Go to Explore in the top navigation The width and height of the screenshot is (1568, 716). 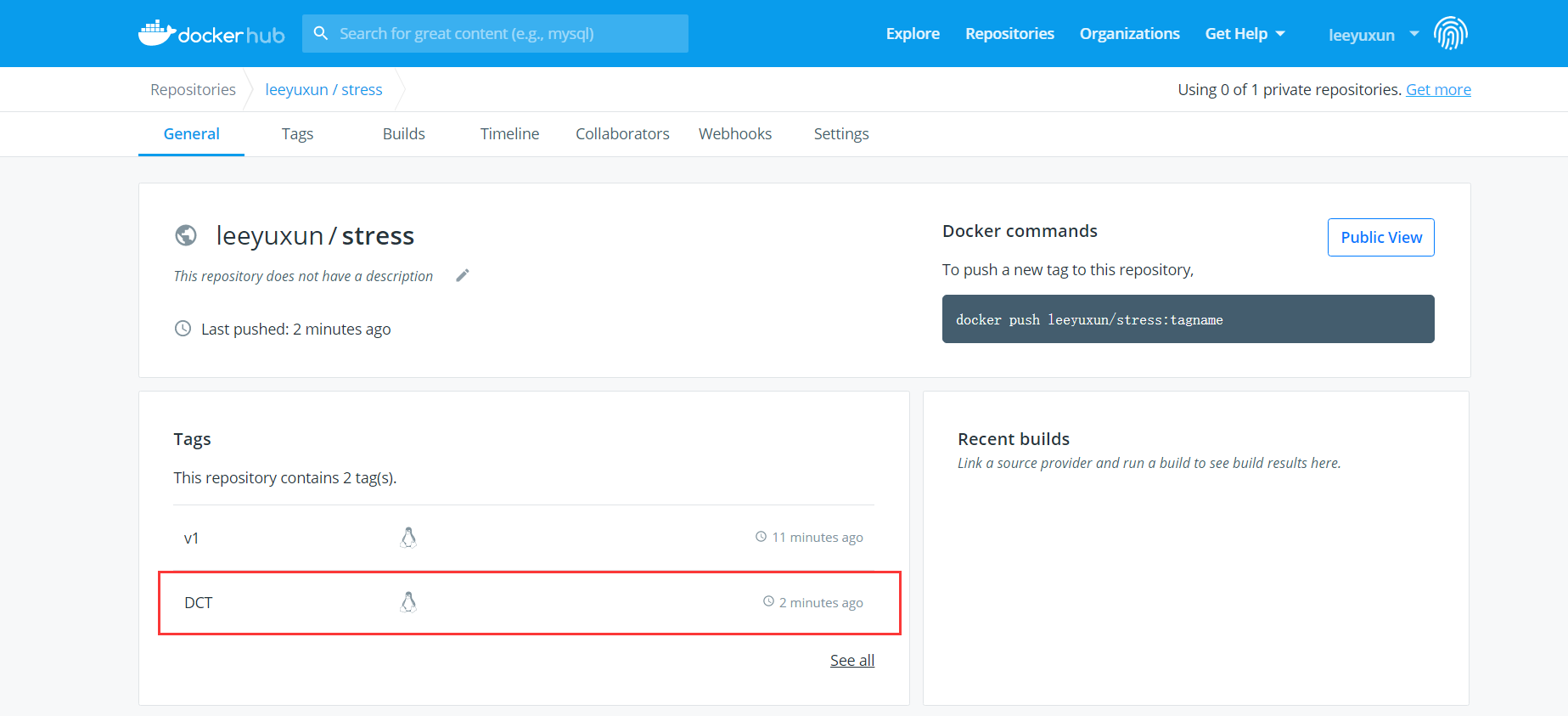pos(913,34)
